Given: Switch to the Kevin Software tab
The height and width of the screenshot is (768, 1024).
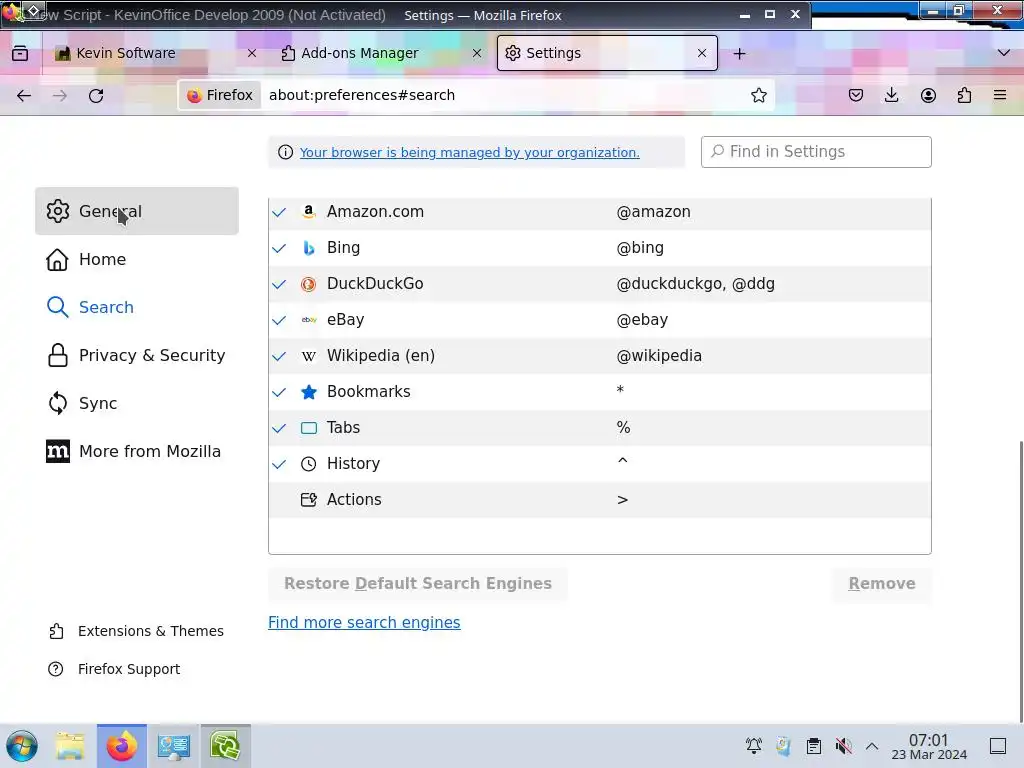Looking at the screenshot, I should coord(156,54).
